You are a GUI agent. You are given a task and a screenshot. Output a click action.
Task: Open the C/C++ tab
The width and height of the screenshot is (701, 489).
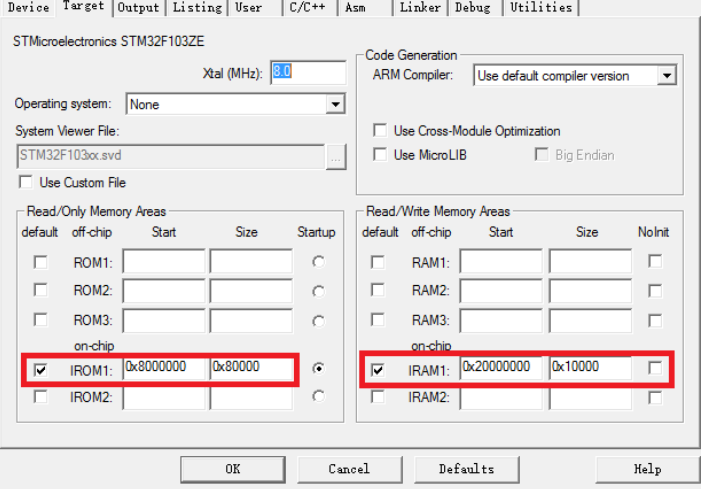coord(308,8)
